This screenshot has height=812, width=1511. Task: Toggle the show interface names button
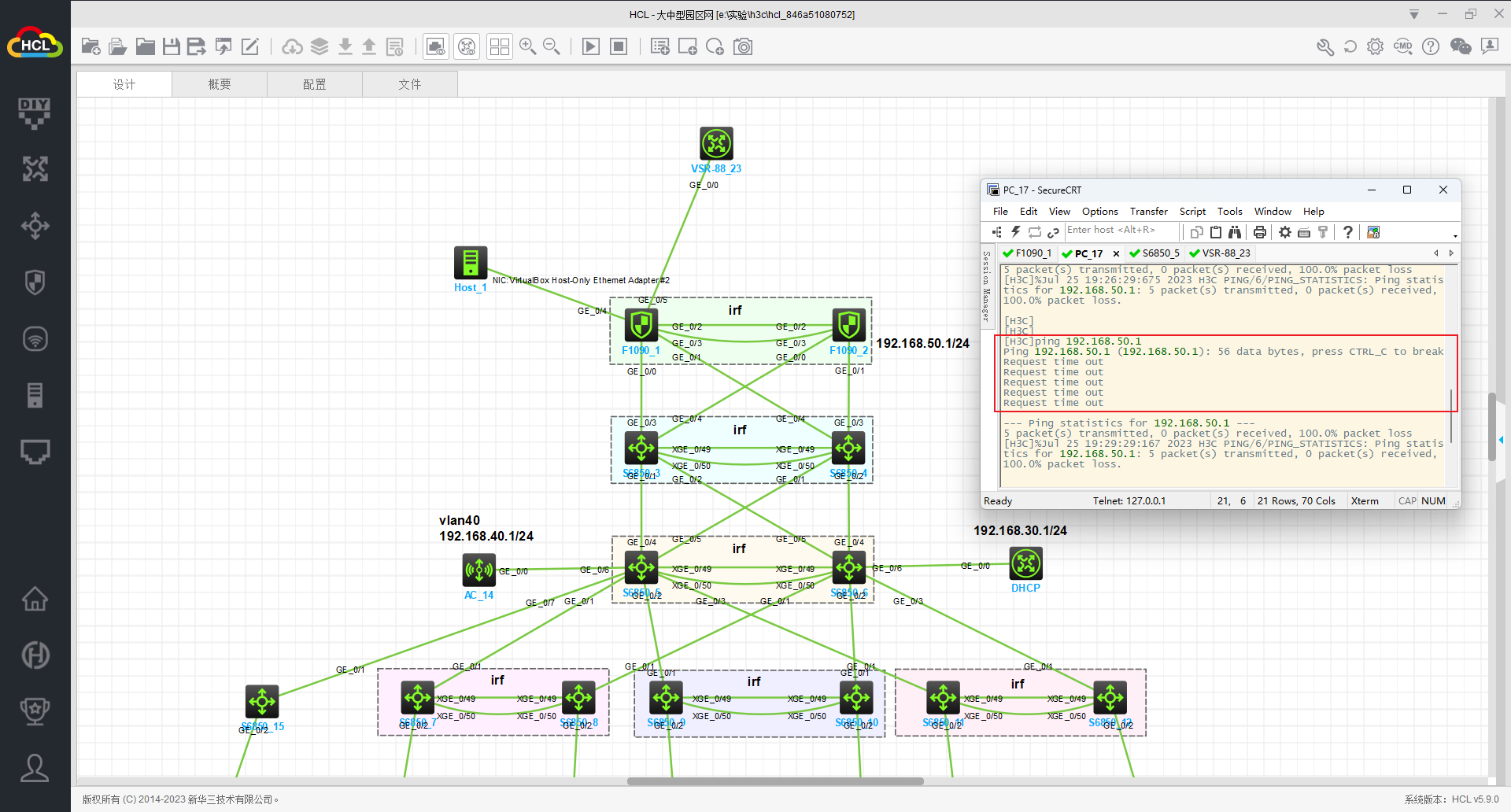[x=435, y=47]
